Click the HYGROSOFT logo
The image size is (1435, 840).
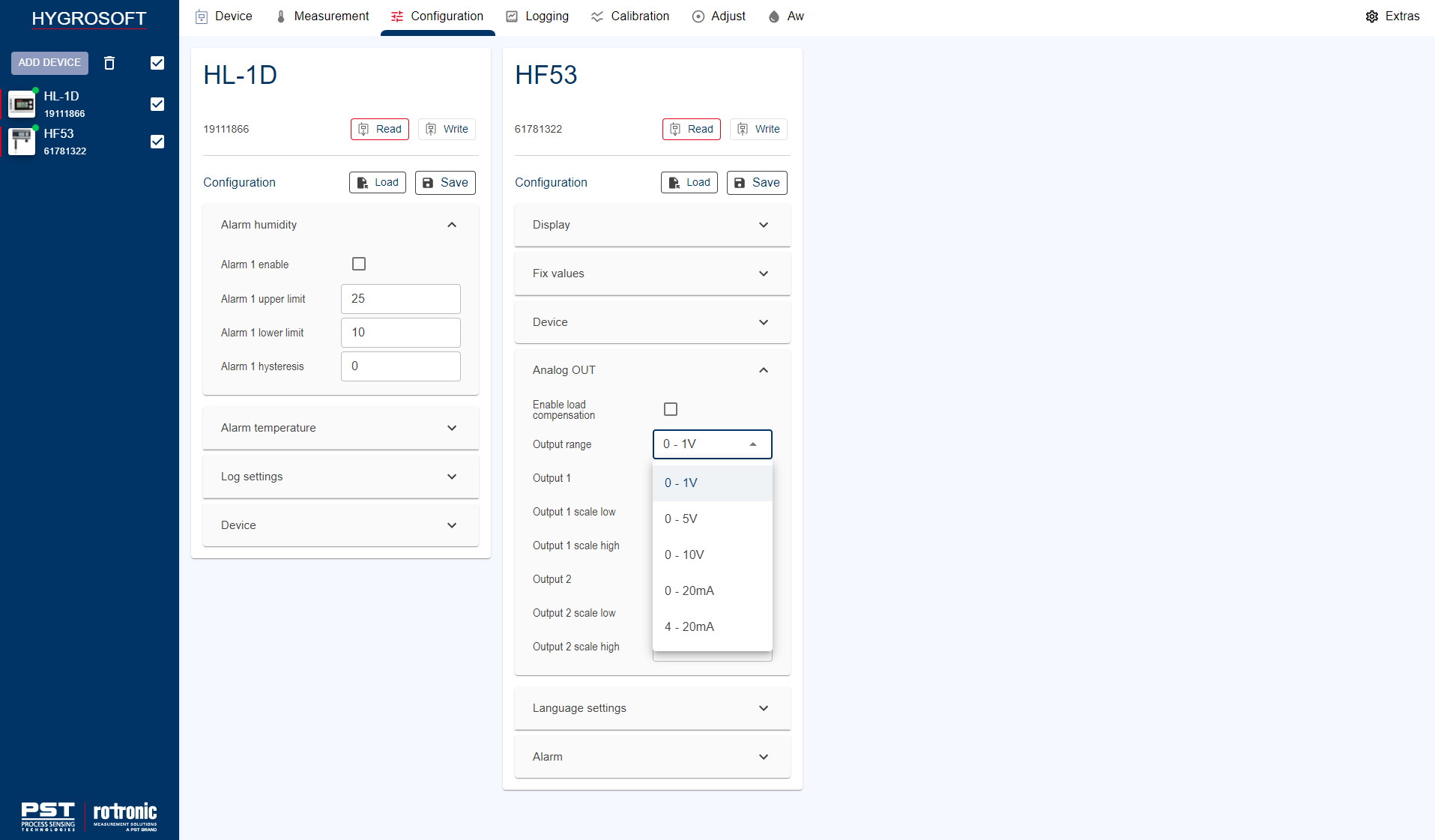pyautogui.click(x=89, y=19)
